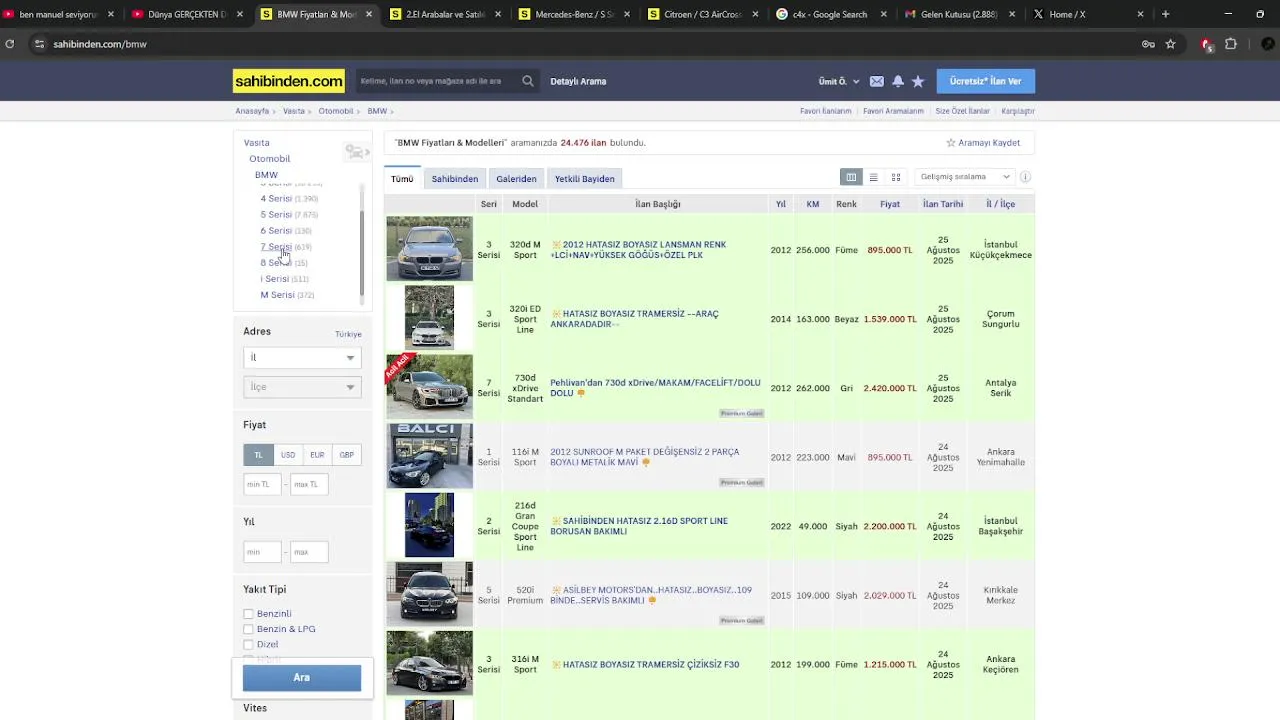Image resolution: width=1280 pixels, height=720 pixels.
Task: Switch to grid gallery view icon
Action: click(896, 177)
